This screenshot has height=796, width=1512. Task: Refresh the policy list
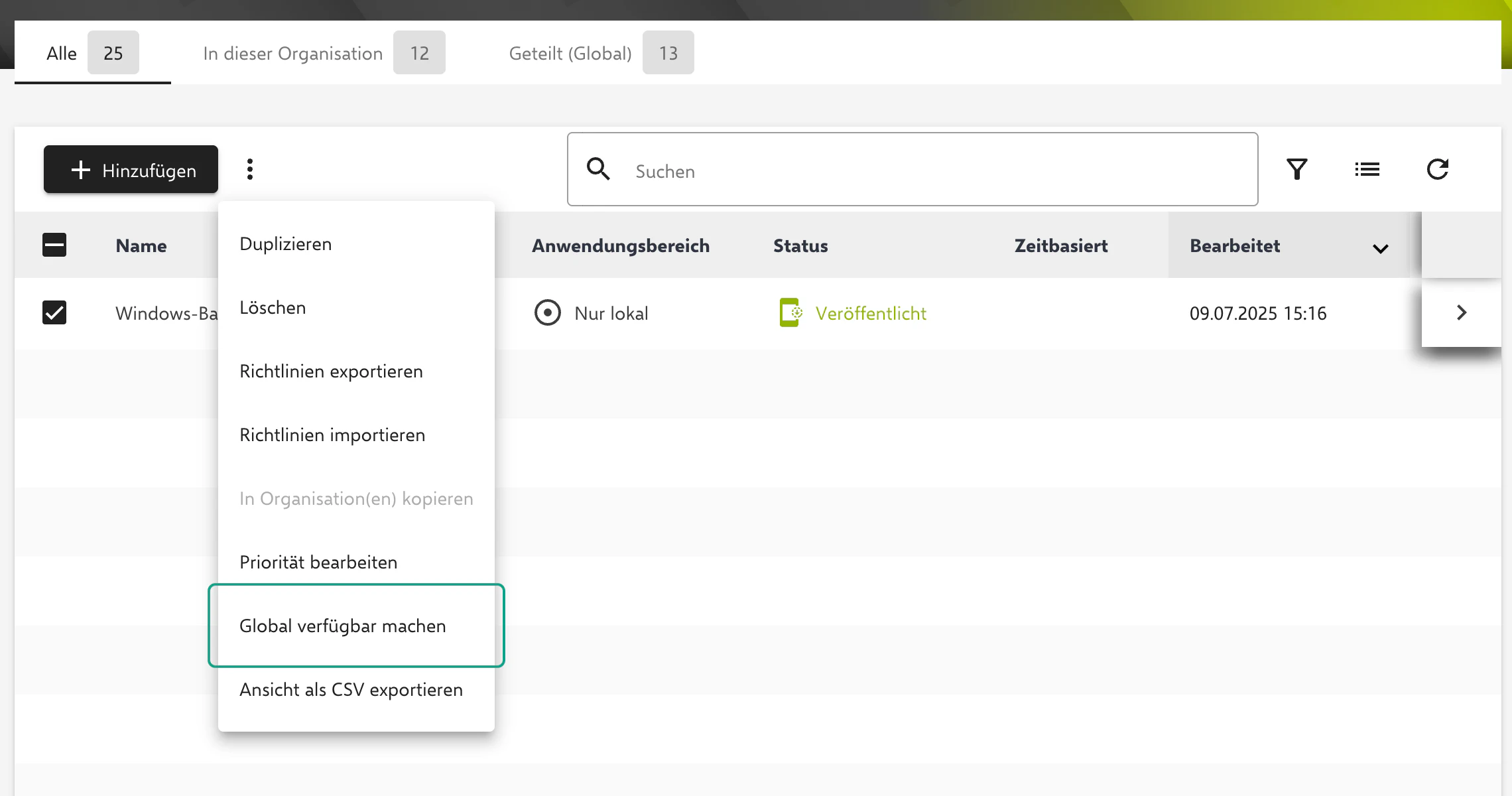1438,169
